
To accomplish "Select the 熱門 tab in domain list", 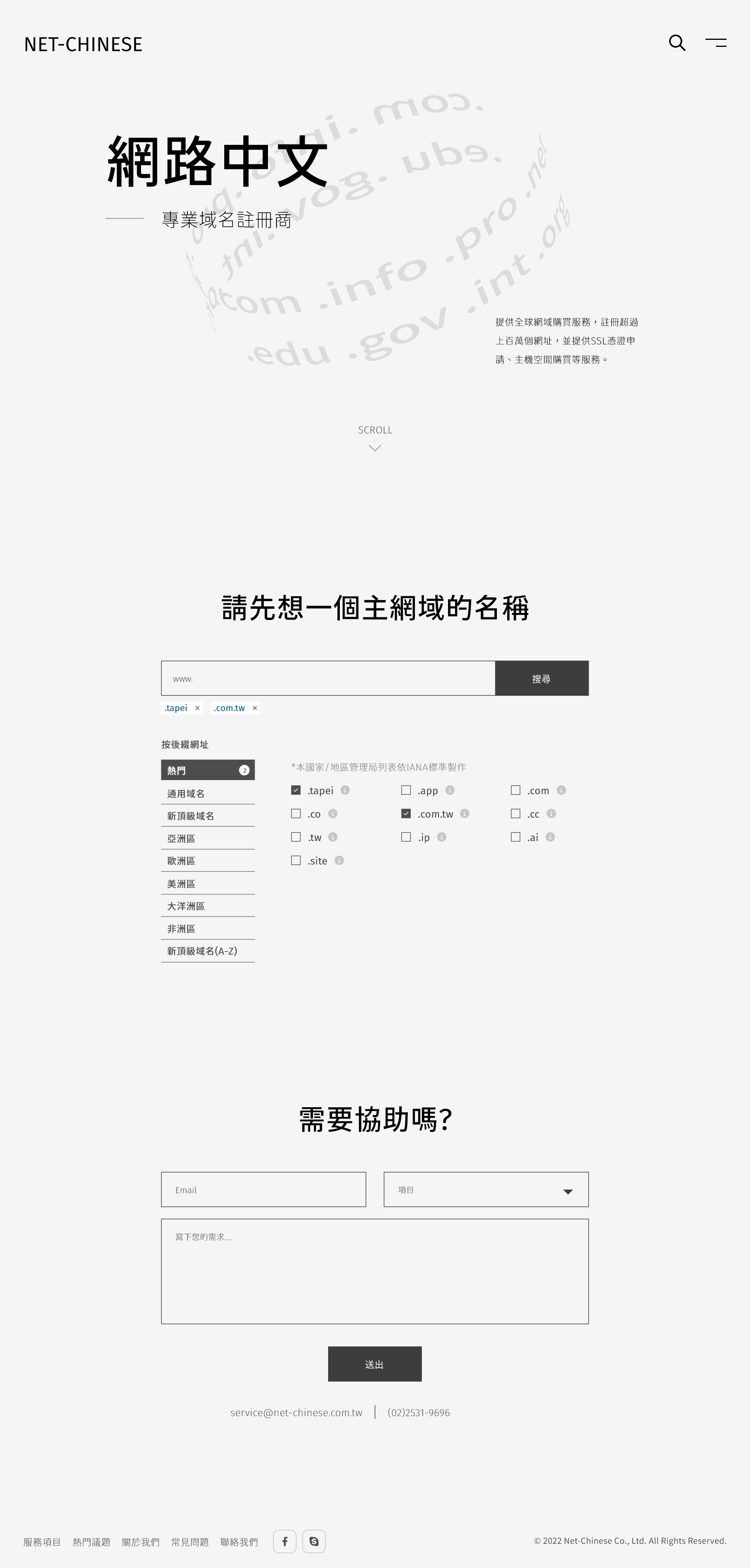I will point(208,770).
